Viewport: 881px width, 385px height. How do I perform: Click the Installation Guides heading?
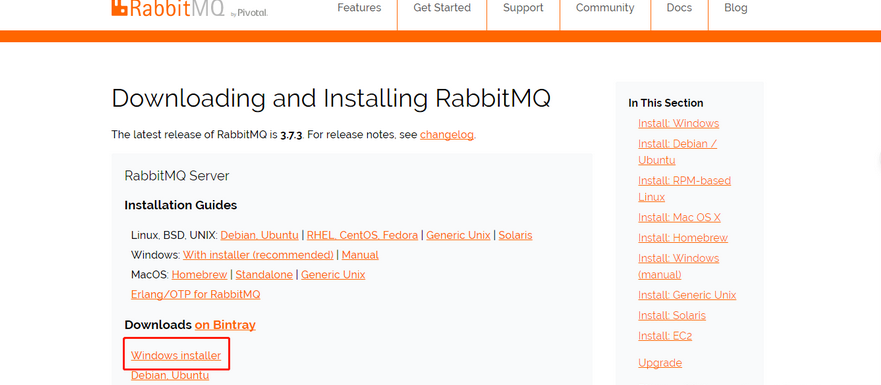pos(180,205)
